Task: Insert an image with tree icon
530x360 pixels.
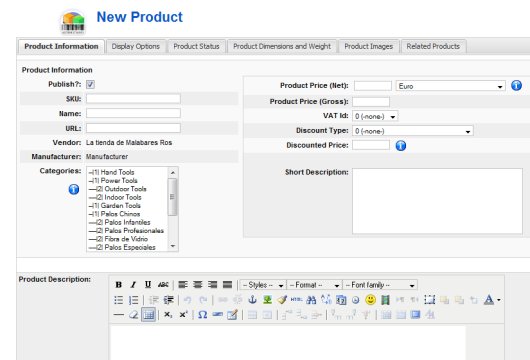Action: pos(267,299)
